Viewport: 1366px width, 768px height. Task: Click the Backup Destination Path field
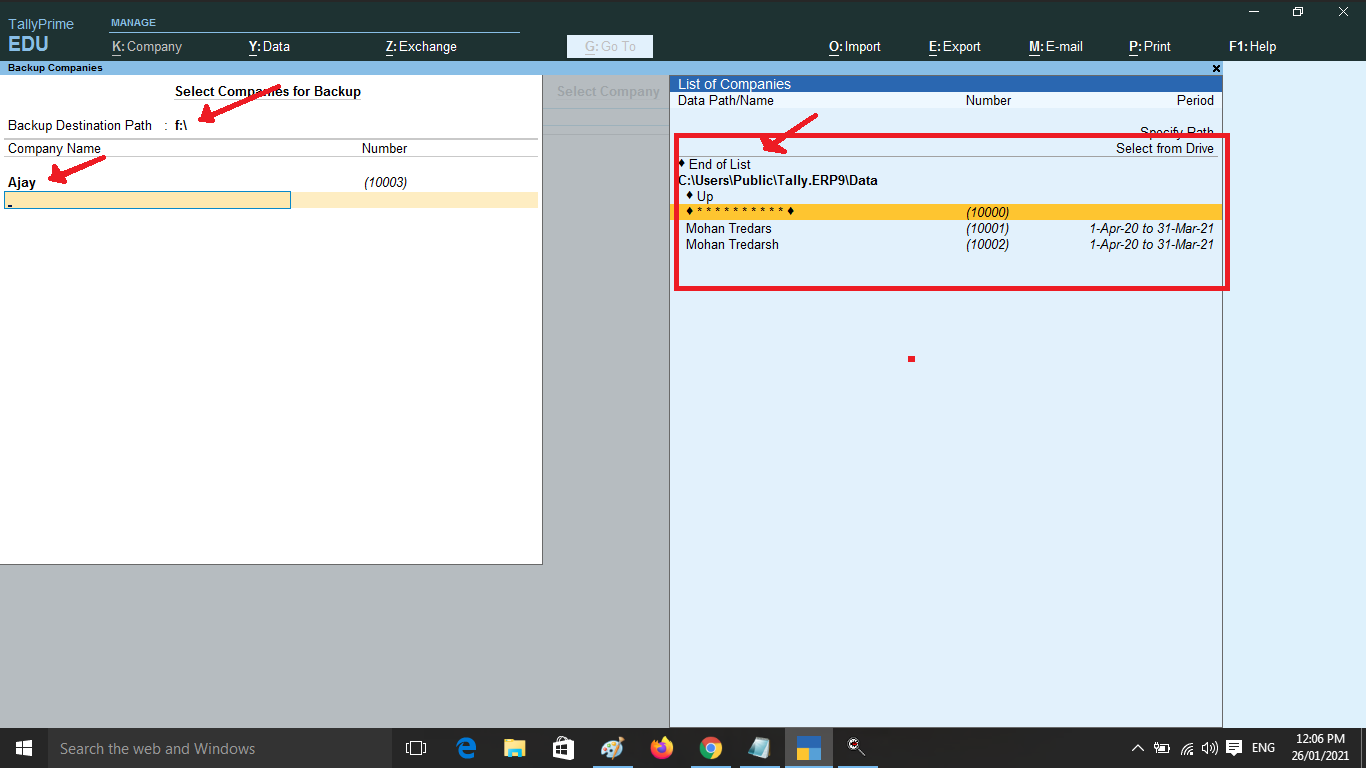click(182, 125)
